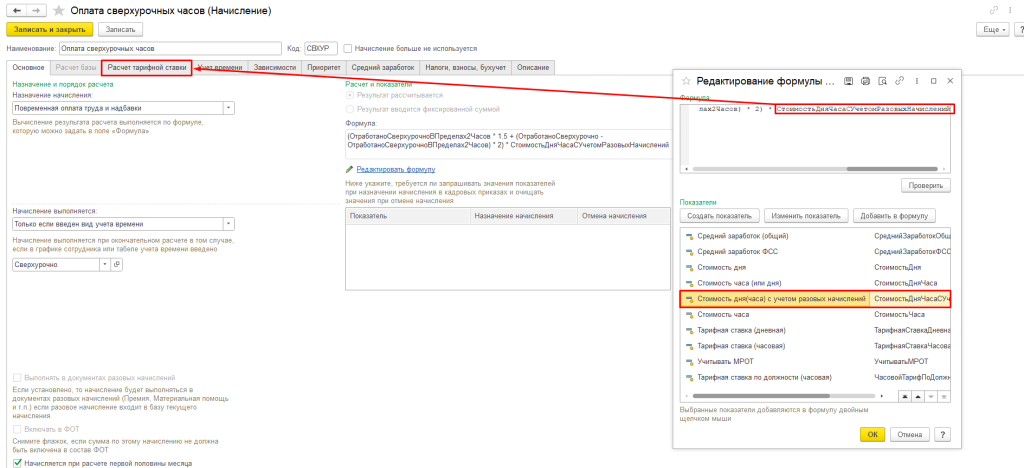Toggle 'Начисляется при расчете первой половины месяца'
This screenshot has height=468, width=1024.
17,463
